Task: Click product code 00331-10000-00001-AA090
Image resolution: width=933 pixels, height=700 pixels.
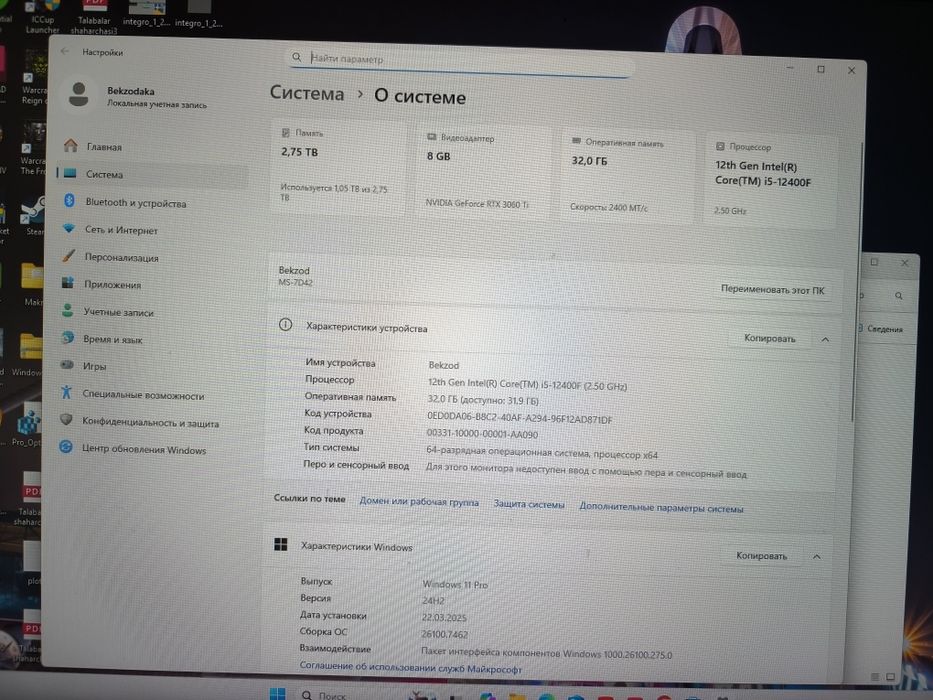Action: (482, 434)
